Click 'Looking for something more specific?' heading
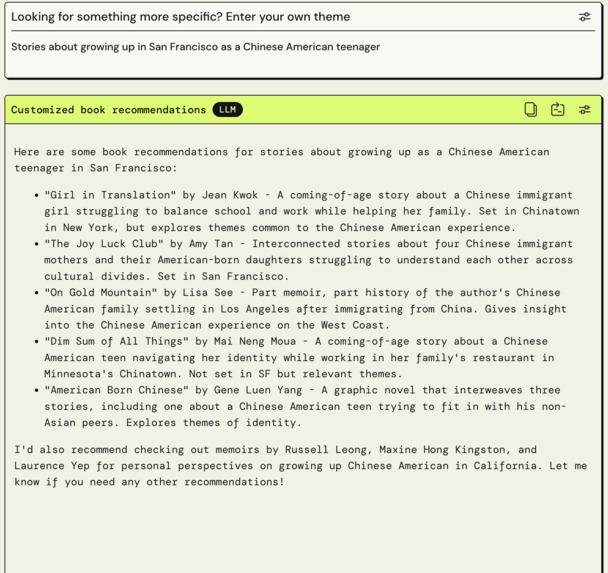The image size is (608, 573). 180,17
